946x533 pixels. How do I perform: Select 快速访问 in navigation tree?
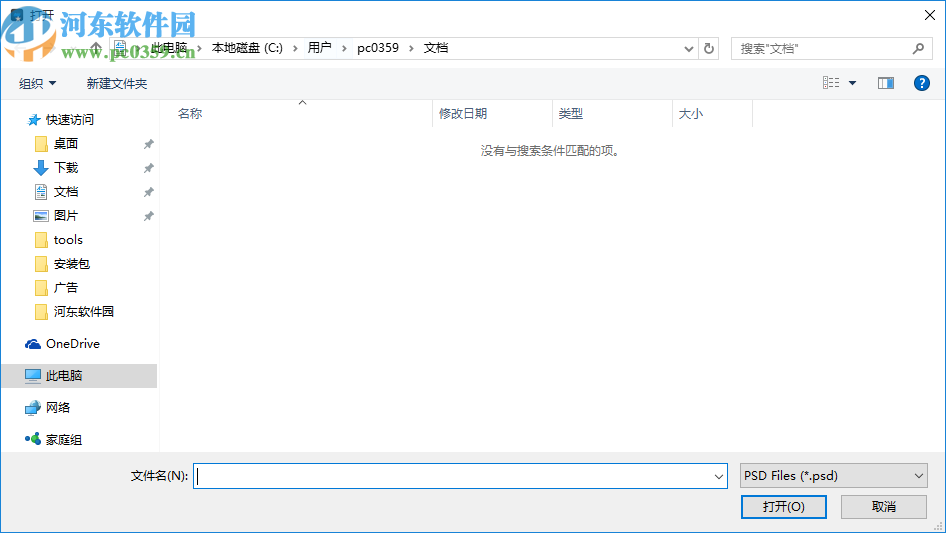click(70, 120)
